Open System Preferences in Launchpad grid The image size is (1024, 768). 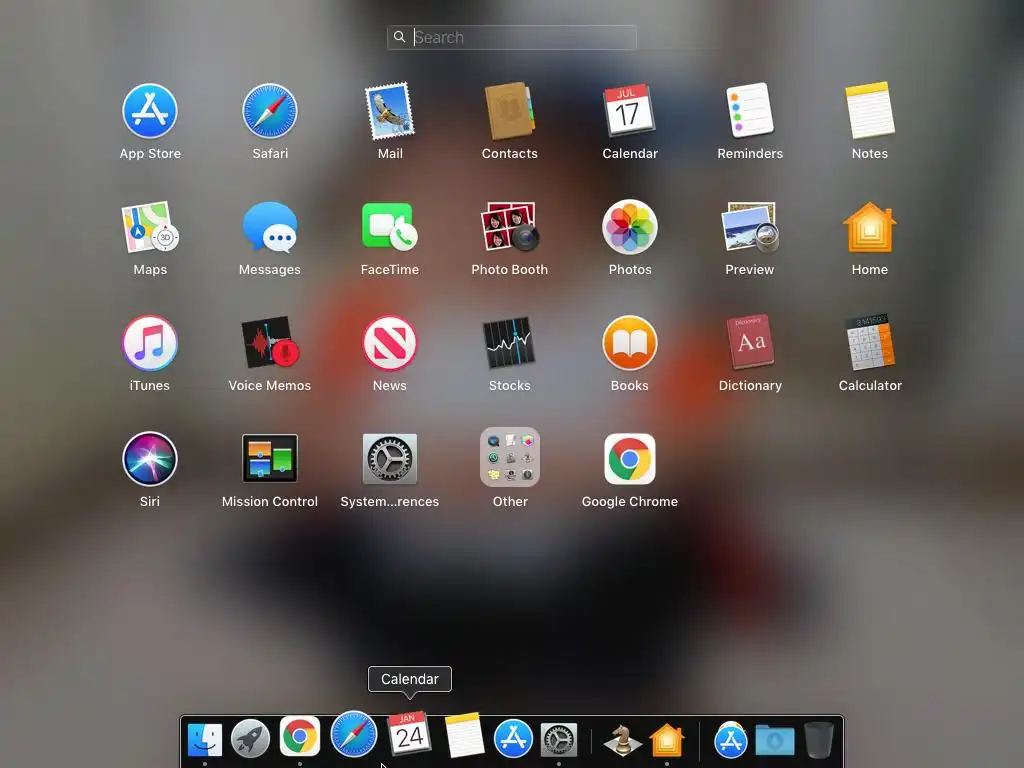click(x=390, y=458)
